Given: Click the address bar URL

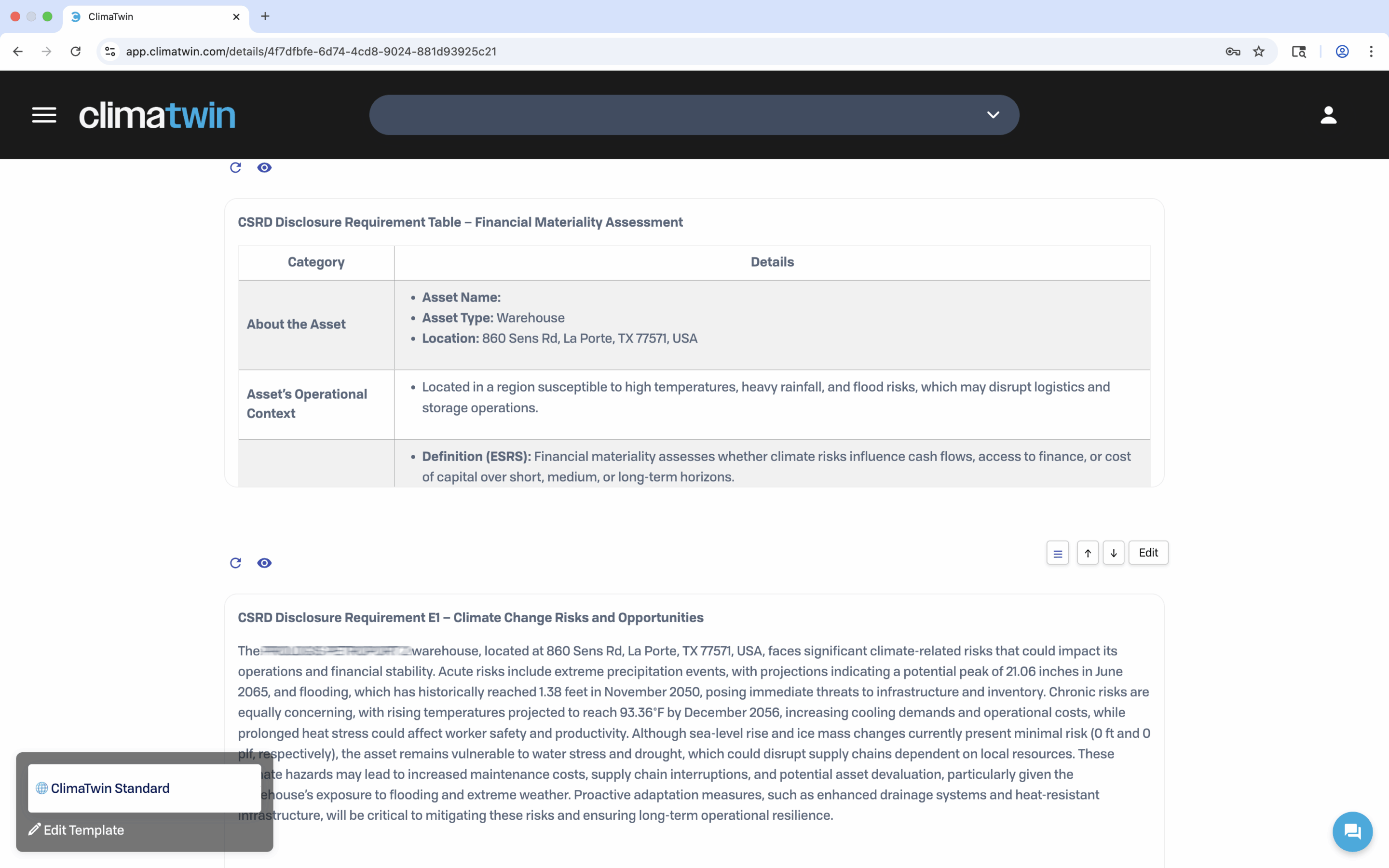Looking at the screenshot, I should point(311,52).
